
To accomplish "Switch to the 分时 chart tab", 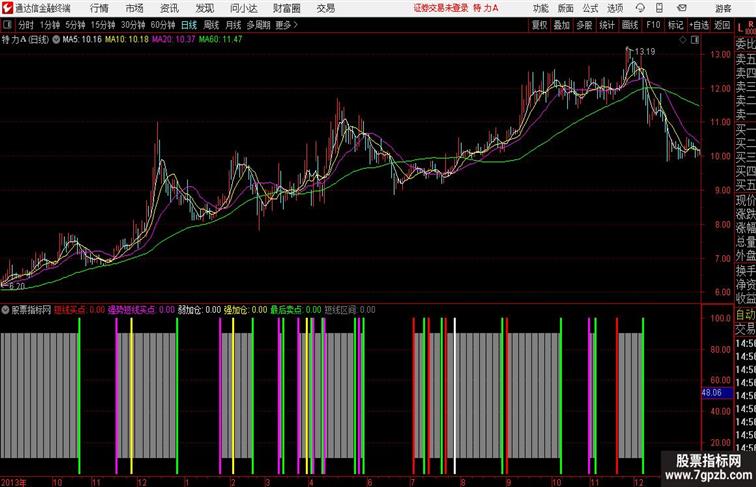I will point(26,25).
